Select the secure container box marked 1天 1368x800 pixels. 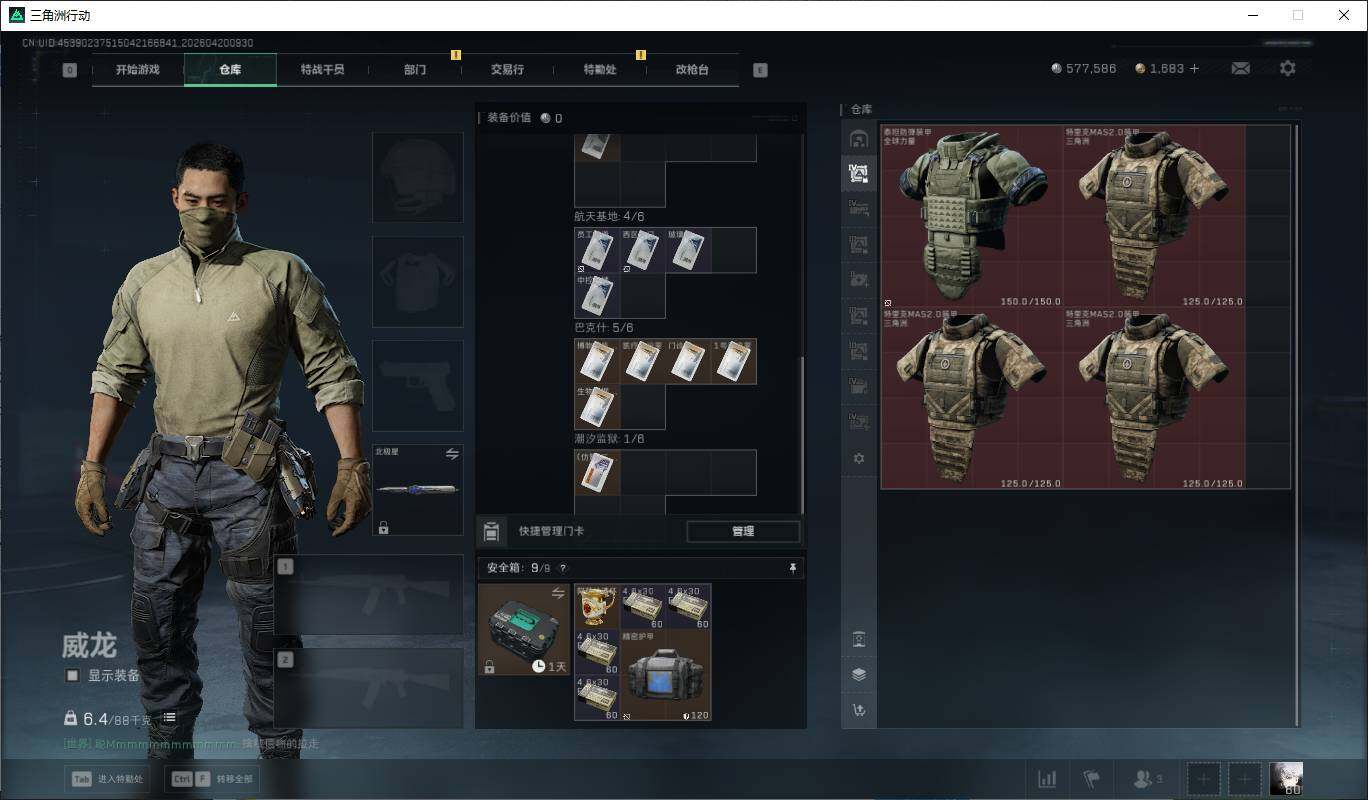click(524, 630)
